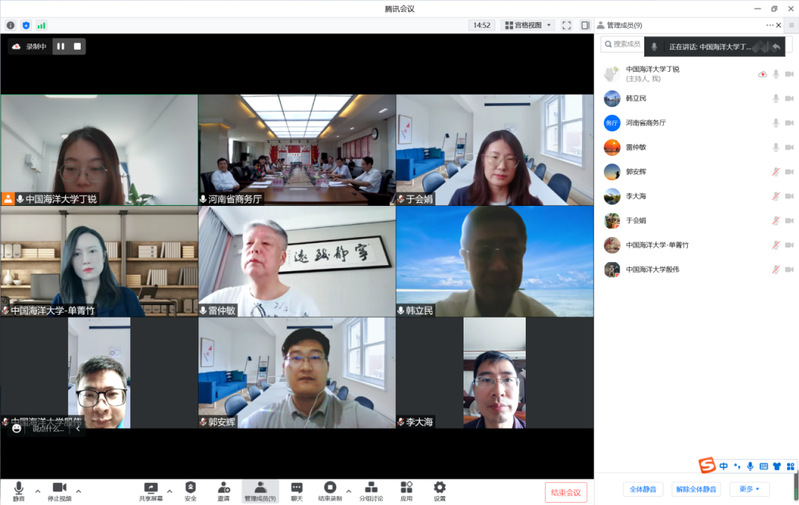Open the 设置 settings gear
This screenshot has height=505, width=799.
[439, 490]
